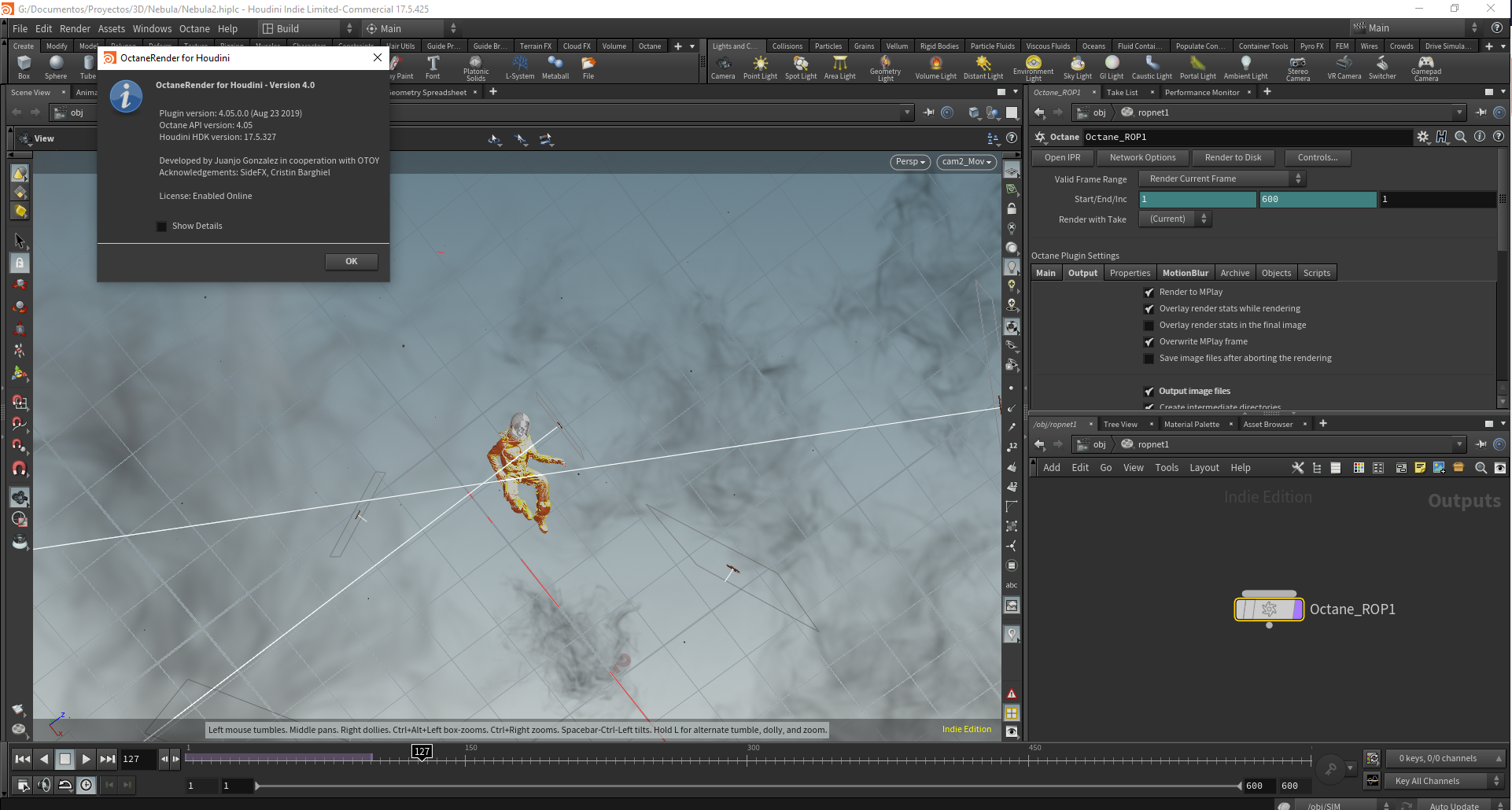Add an Area Light
The height and width of the screenshot is (810, 1512).
840,67
